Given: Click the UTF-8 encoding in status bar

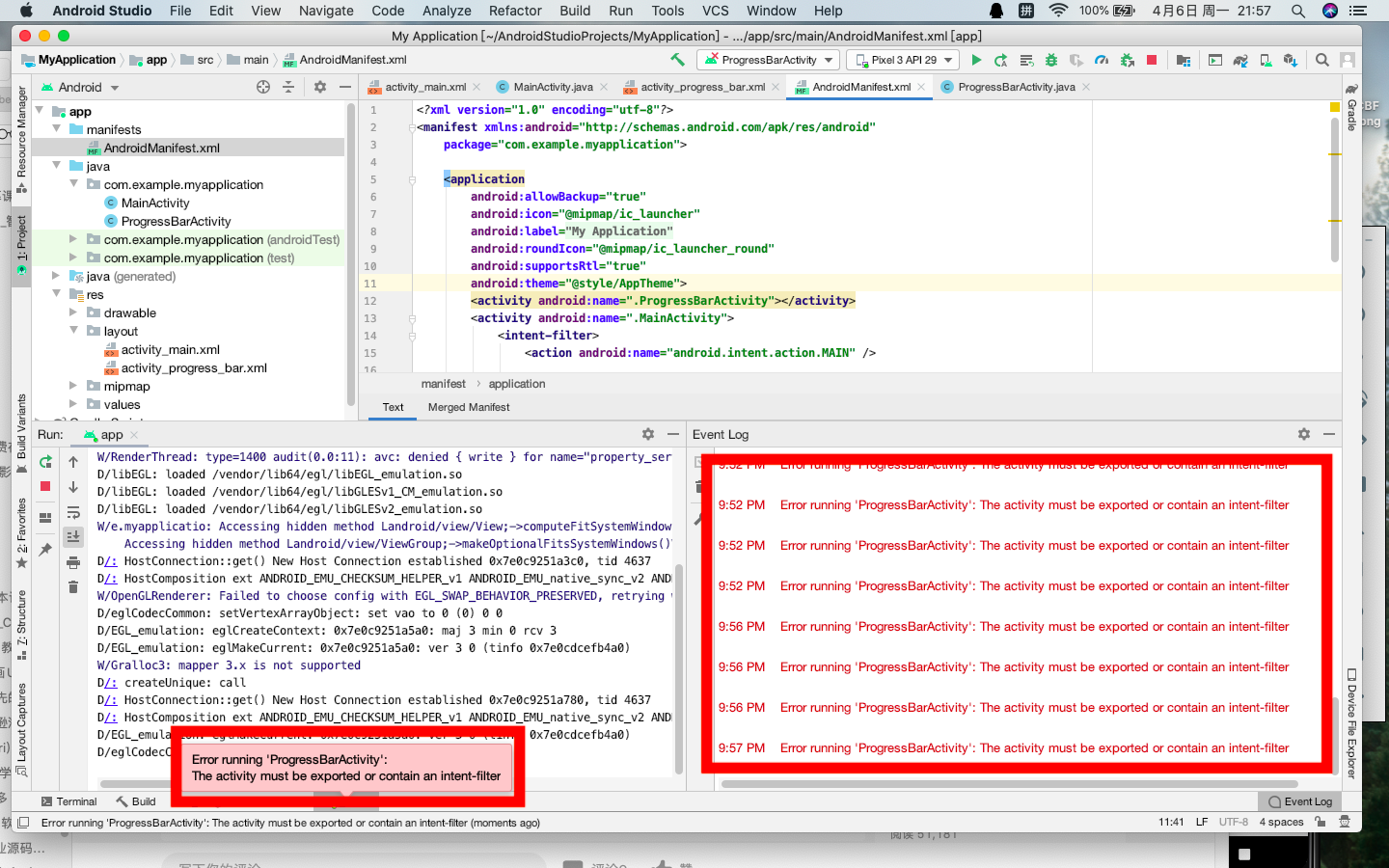Looking at the screenshot, I should coord(1234,823).
